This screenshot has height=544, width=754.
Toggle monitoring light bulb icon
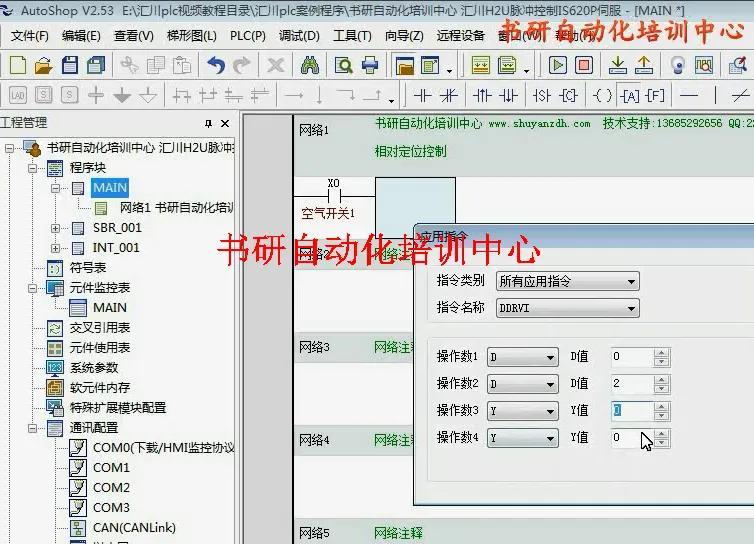click(678, 65)
